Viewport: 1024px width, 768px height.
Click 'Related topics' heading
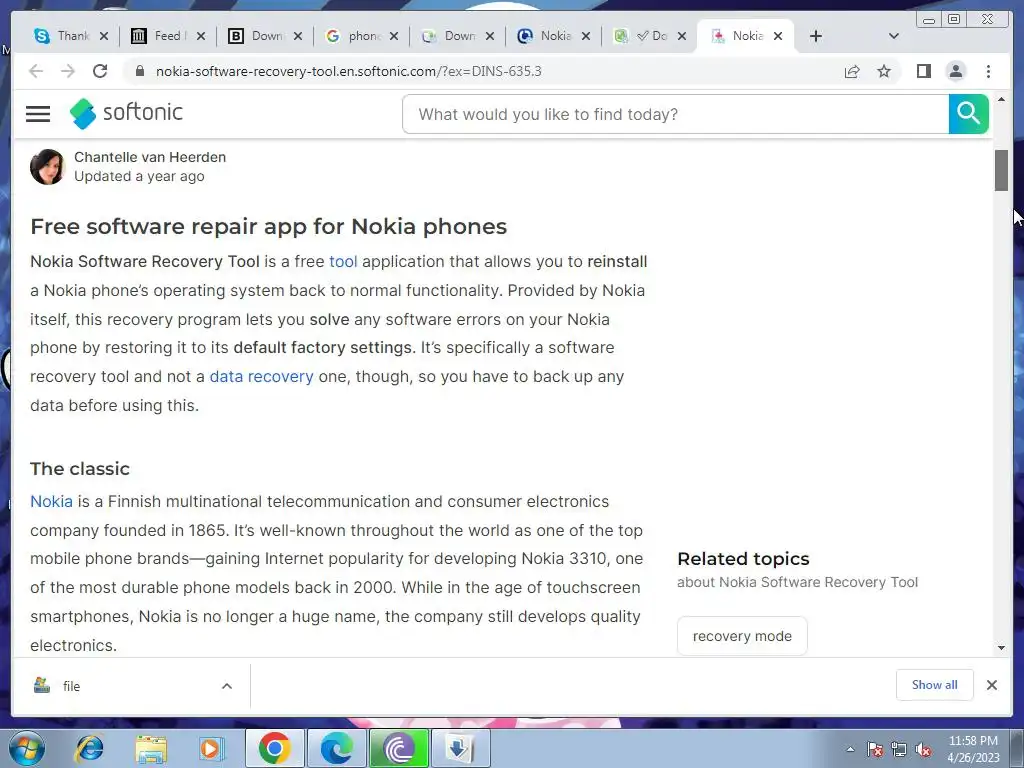pyautogui.click(x=743, y=559)
